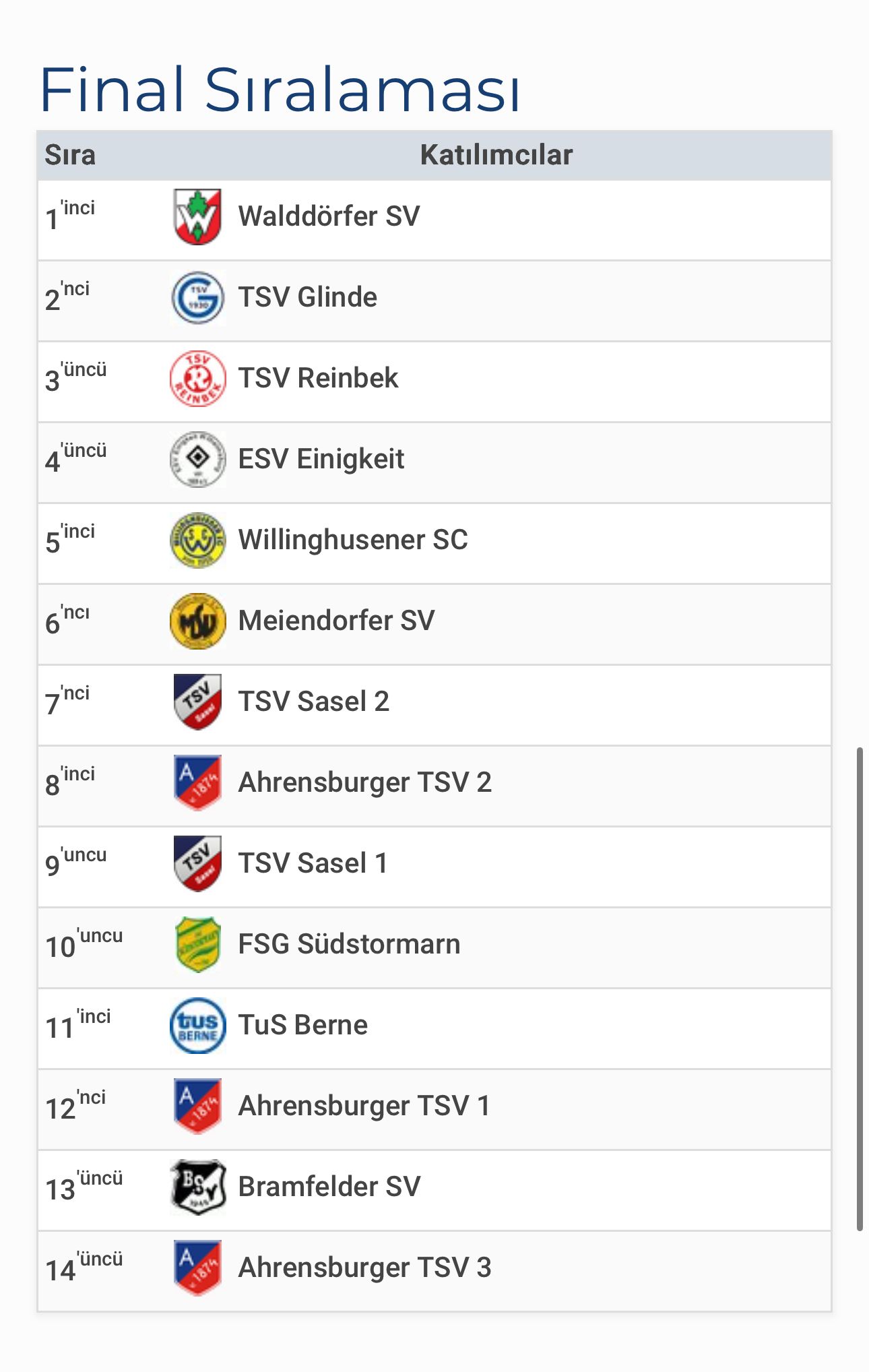Screen dimensions: 869x1372
Task: Click the TSV Glinde club crest
Action: 197,298
